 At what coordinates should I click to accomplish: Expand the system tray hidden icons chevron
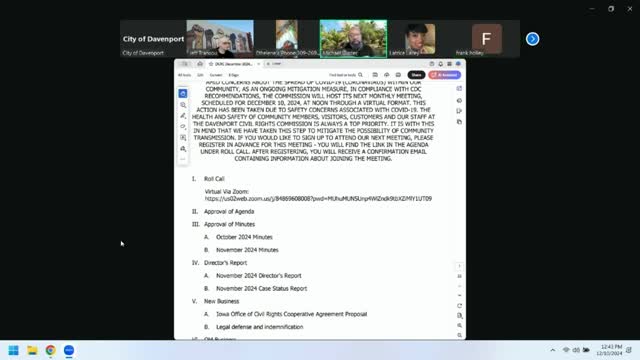pos(552,350)
